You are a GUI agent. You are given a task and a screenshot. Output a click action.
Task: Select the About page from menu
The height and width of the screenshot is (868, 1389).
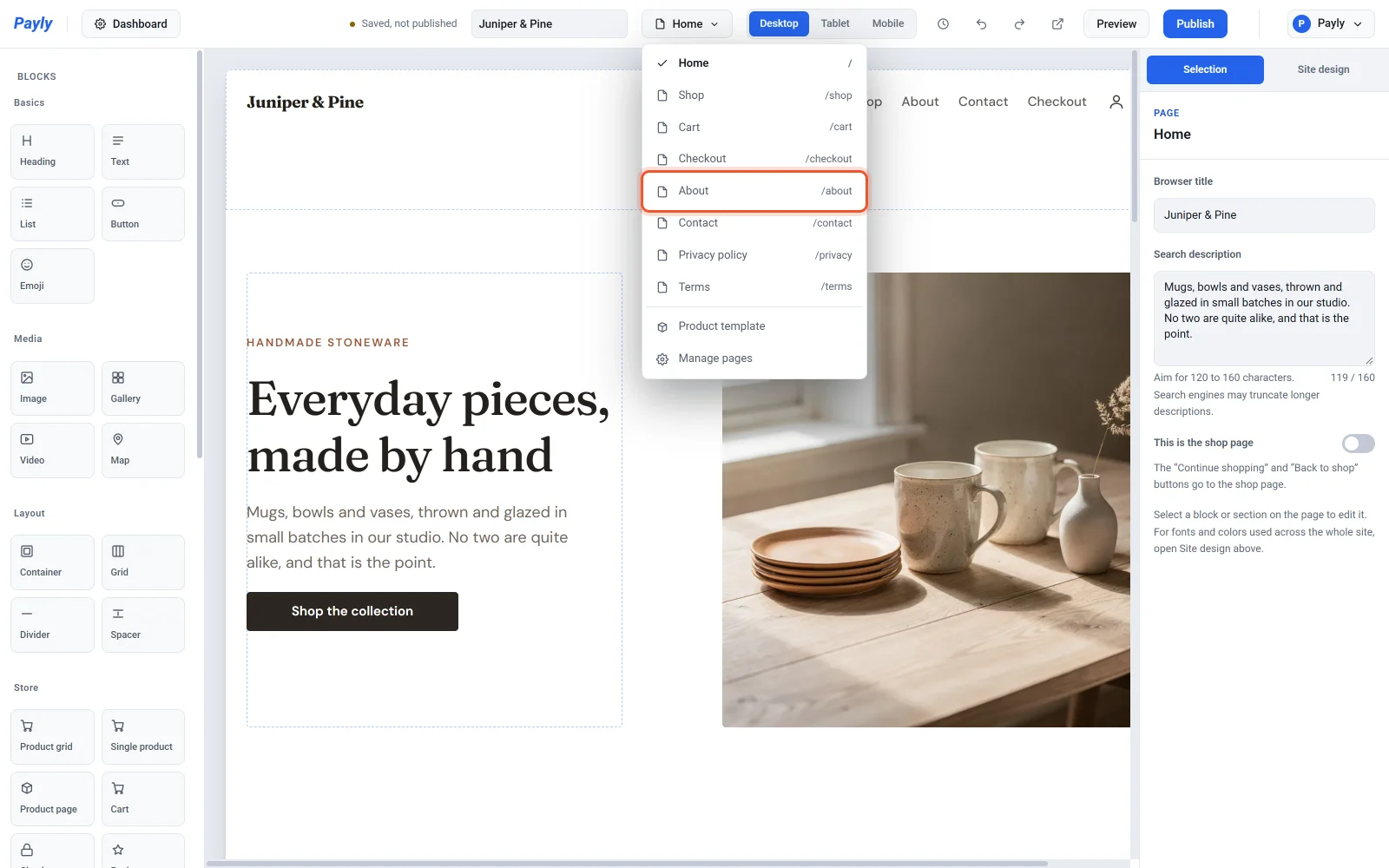pos(754,191)
